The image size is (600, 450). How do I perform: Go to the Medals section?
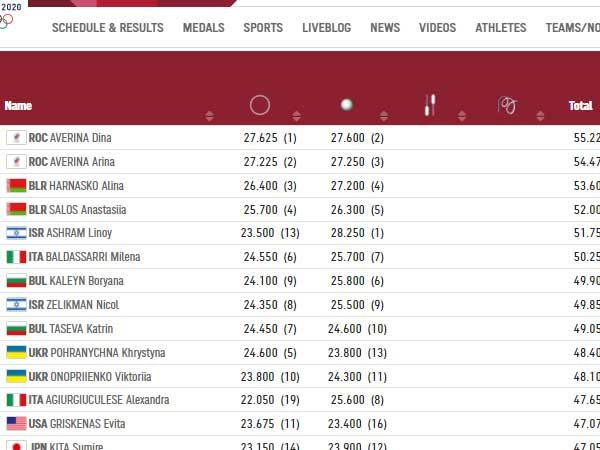pyautogui.click(x=203, y=28)
